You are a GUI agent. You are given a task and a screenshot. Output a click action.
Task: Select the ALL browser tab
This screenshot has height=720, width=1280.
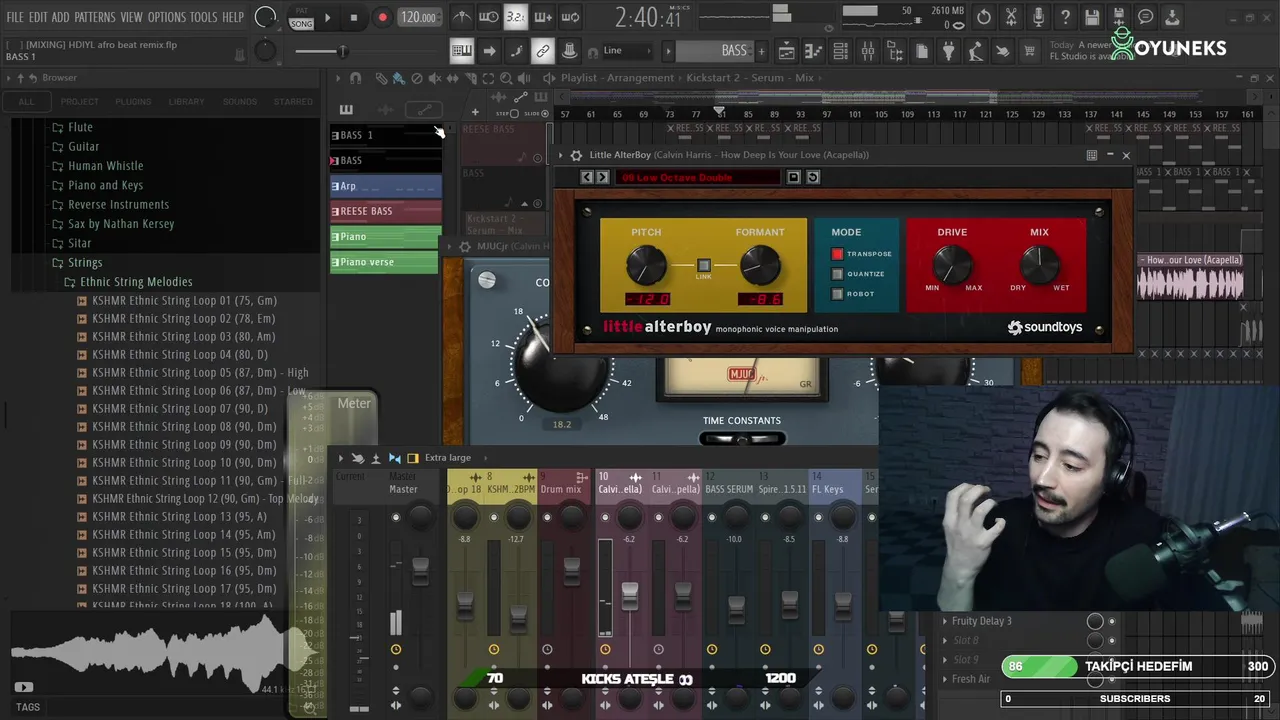coord(26,101)
